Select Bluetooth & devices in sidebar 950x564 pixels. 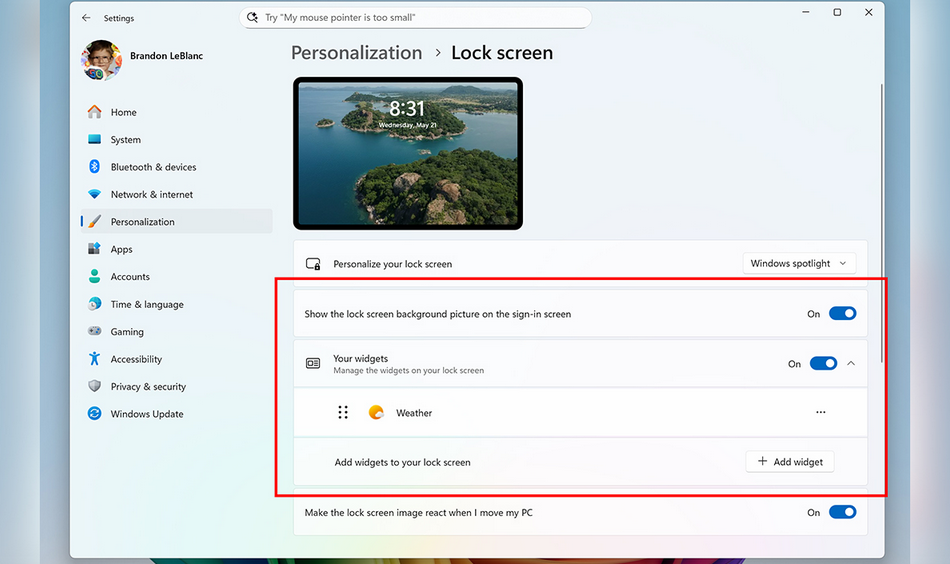(176, 167)
